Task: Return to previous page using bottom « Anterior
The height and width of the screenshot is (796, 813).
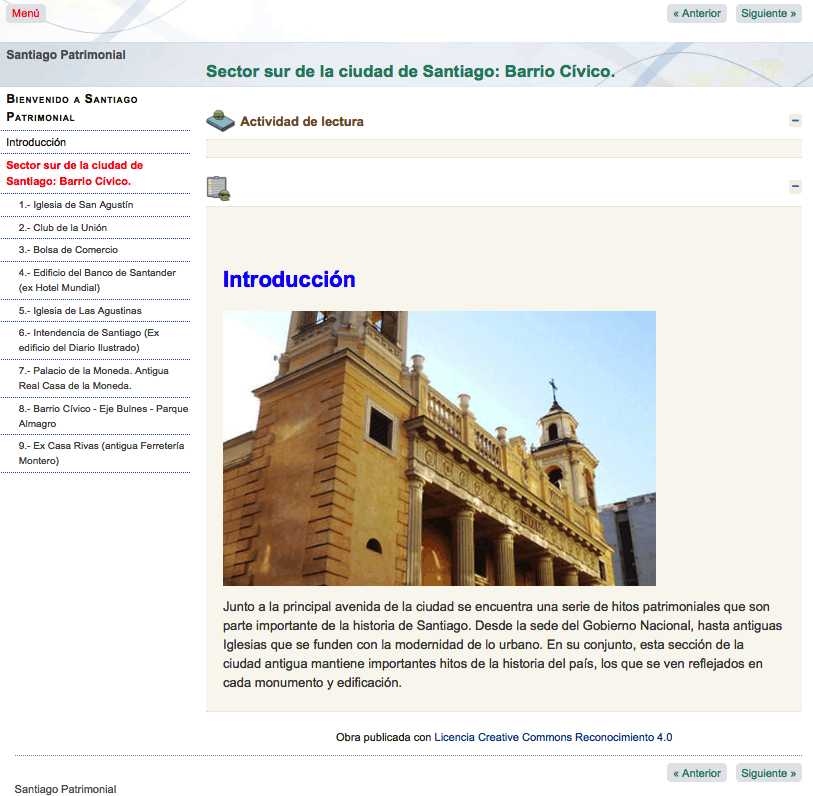Action: [696, 772]
